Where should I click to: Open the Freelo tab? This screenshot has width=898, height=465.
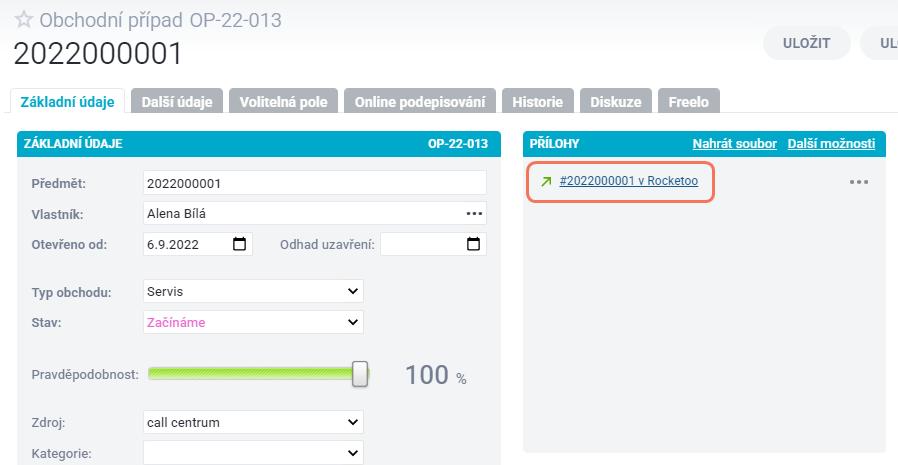[688, 102]
